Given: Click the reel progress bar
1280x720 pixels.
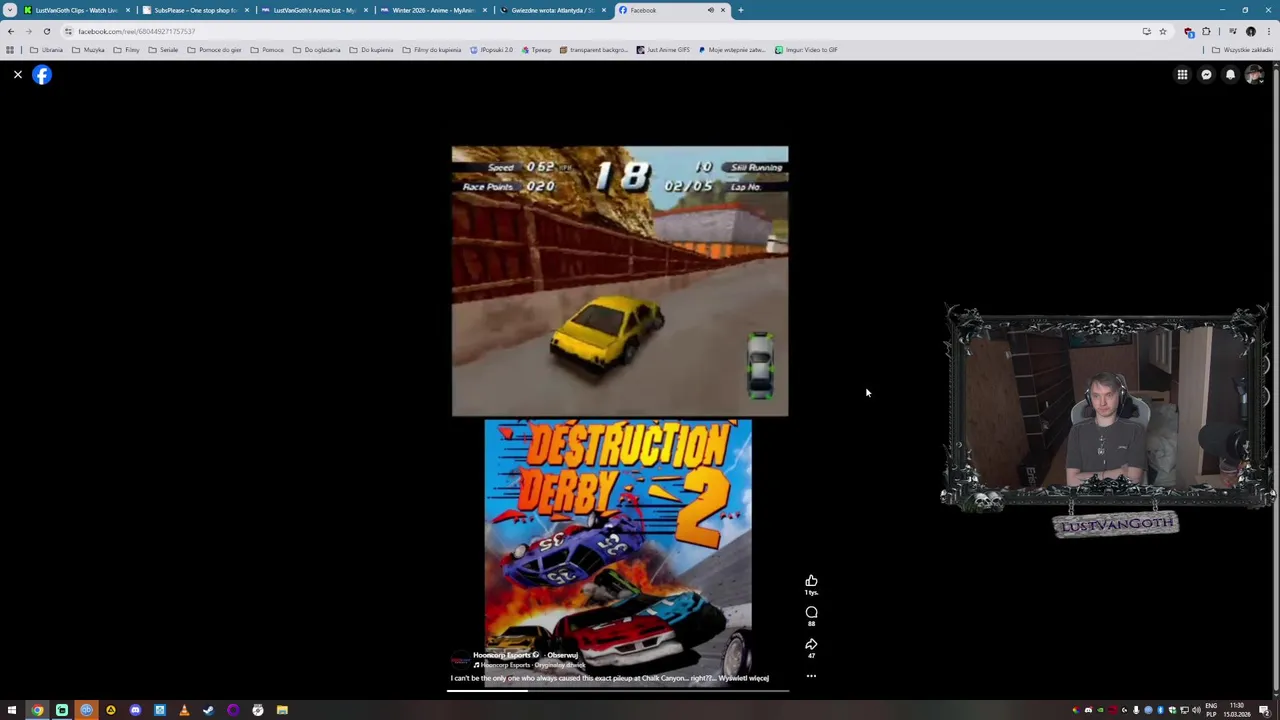Looking at the screenshot, I should [x=619, y=690].
